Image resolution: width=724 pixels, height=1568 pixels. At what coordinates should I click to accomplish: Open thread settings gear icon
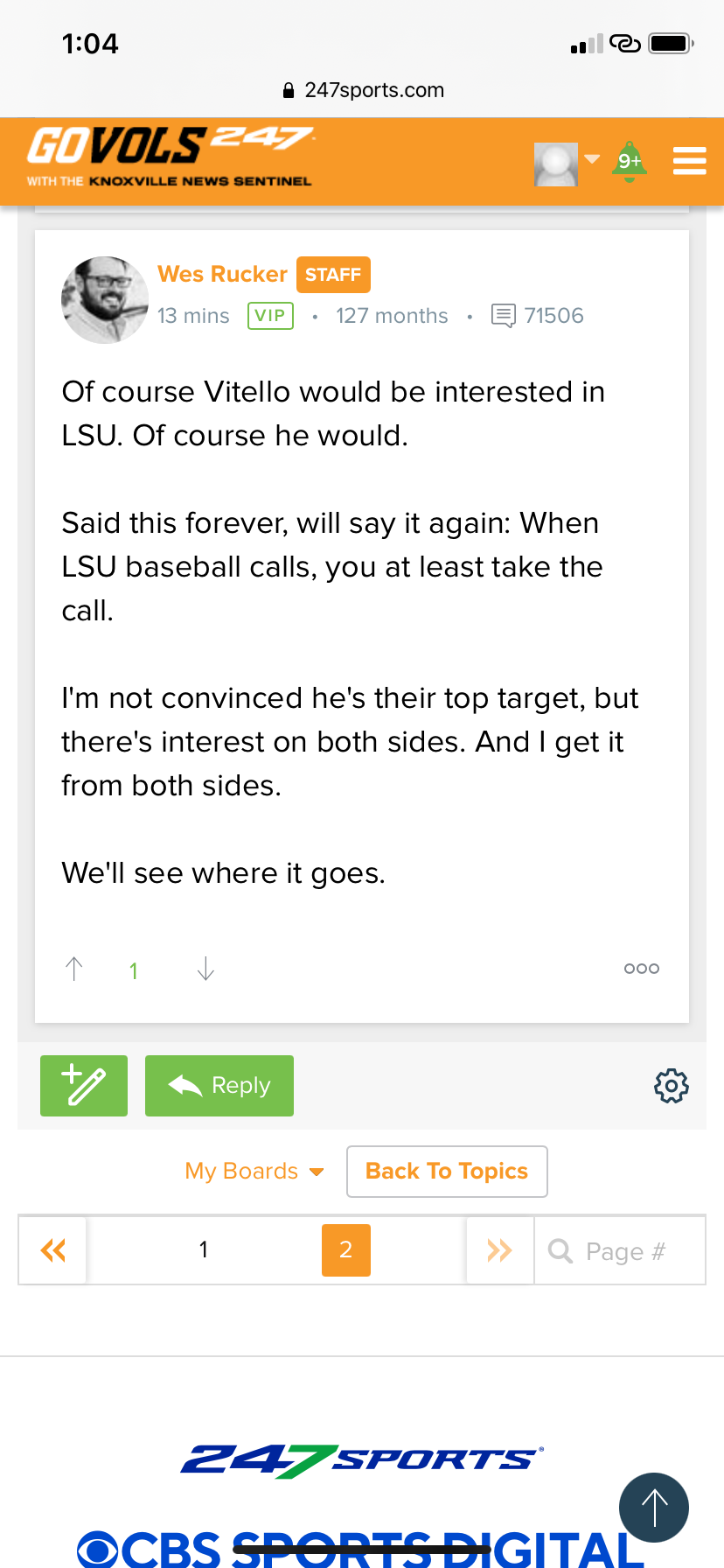[672, 1086]
